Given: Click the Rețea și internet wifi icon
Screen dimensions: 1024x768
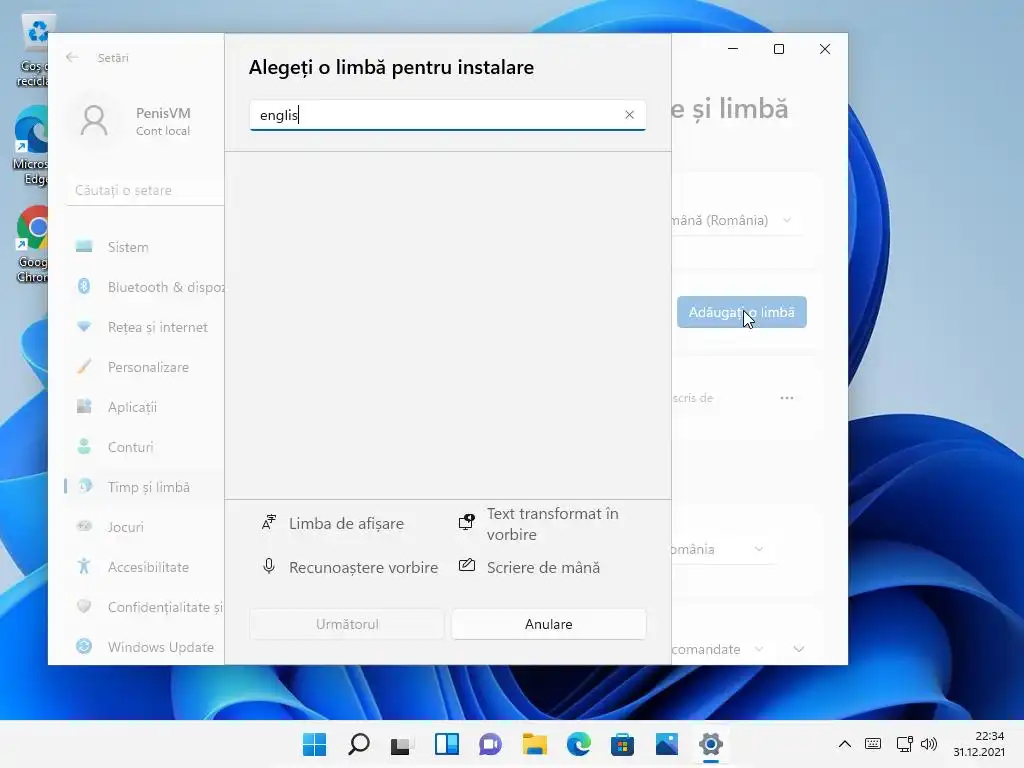Looking at the screenshot, I should click(x=84, y=326).
